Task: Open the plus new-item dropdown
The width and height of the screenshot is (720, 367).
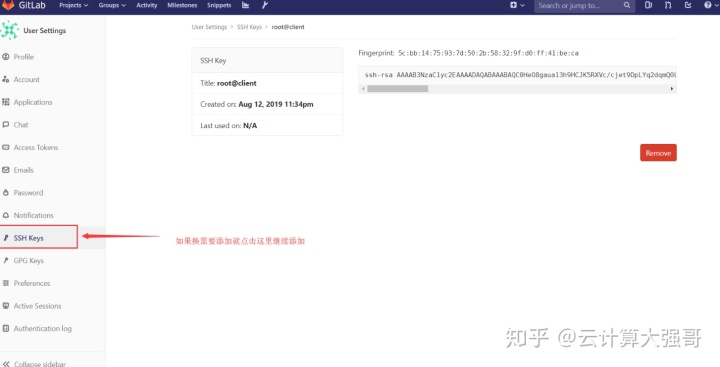Action: click(517, 6)
